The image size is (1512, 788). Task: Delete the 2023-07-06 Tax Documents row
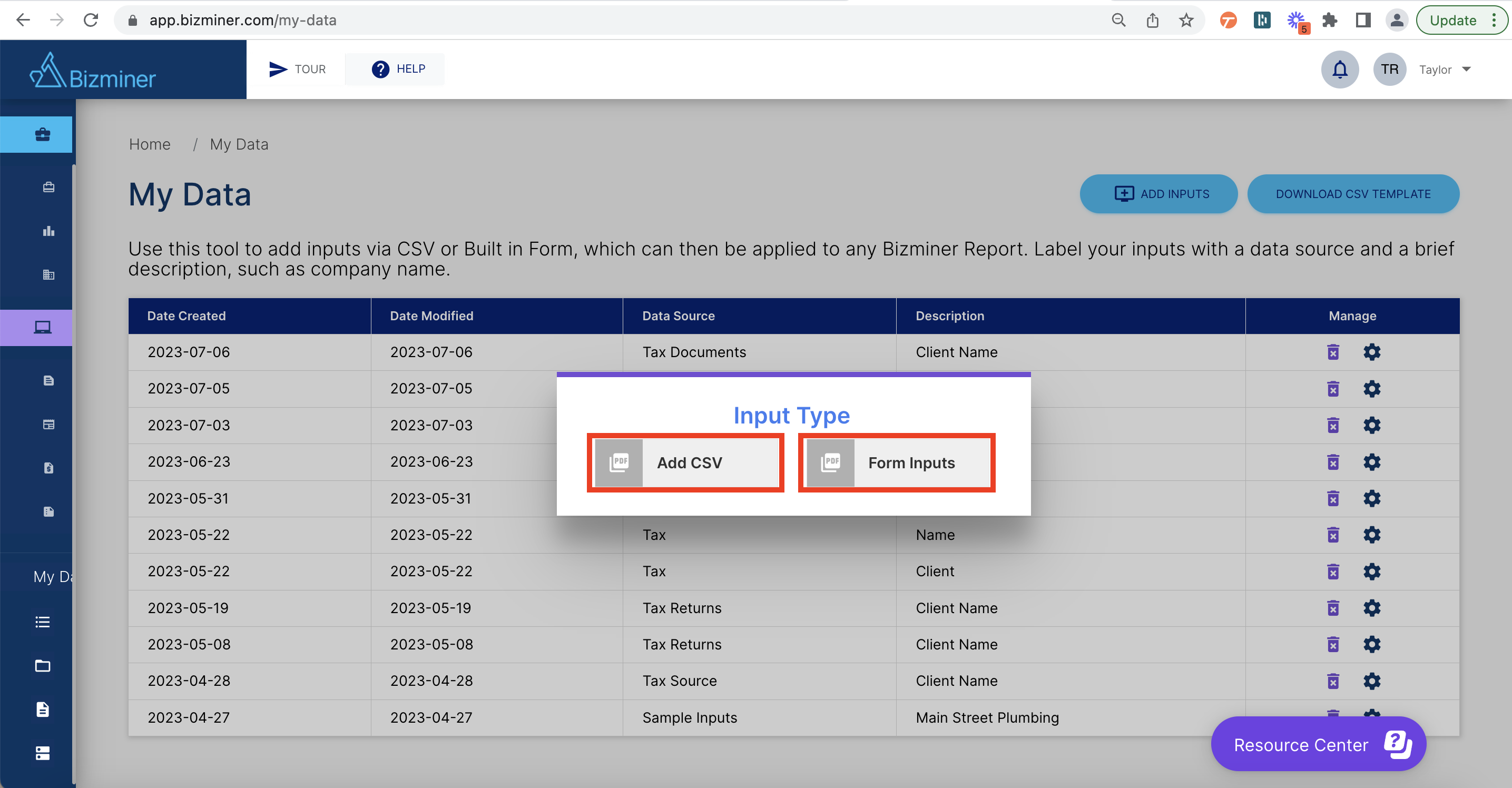1333,352
